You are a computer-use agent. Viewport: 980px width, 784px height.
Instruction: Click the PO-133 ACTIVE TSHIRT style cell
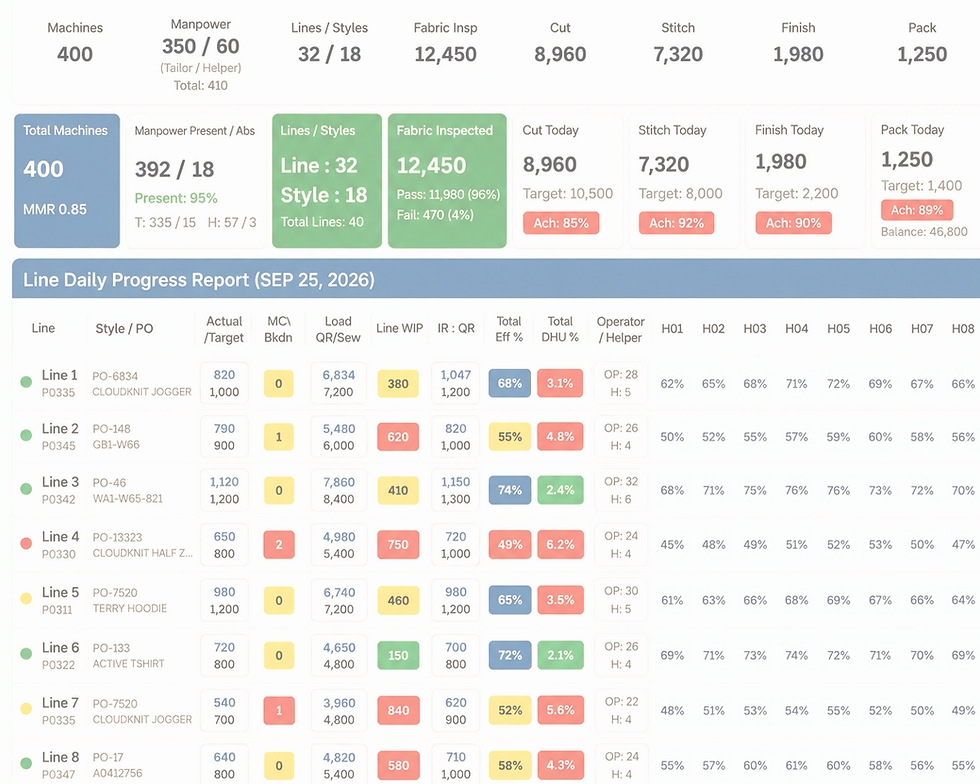click(128, 655)
